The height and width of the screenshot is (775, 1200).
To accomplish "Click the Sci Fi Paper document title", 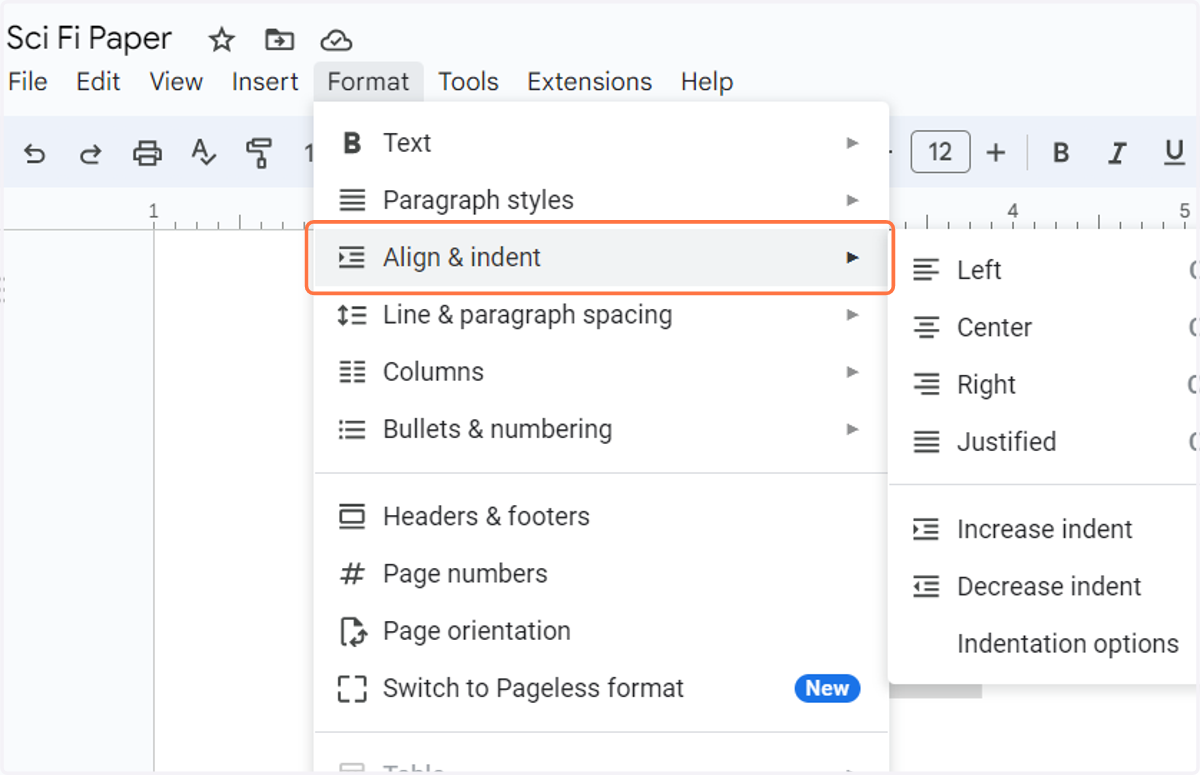I will 89,39.
